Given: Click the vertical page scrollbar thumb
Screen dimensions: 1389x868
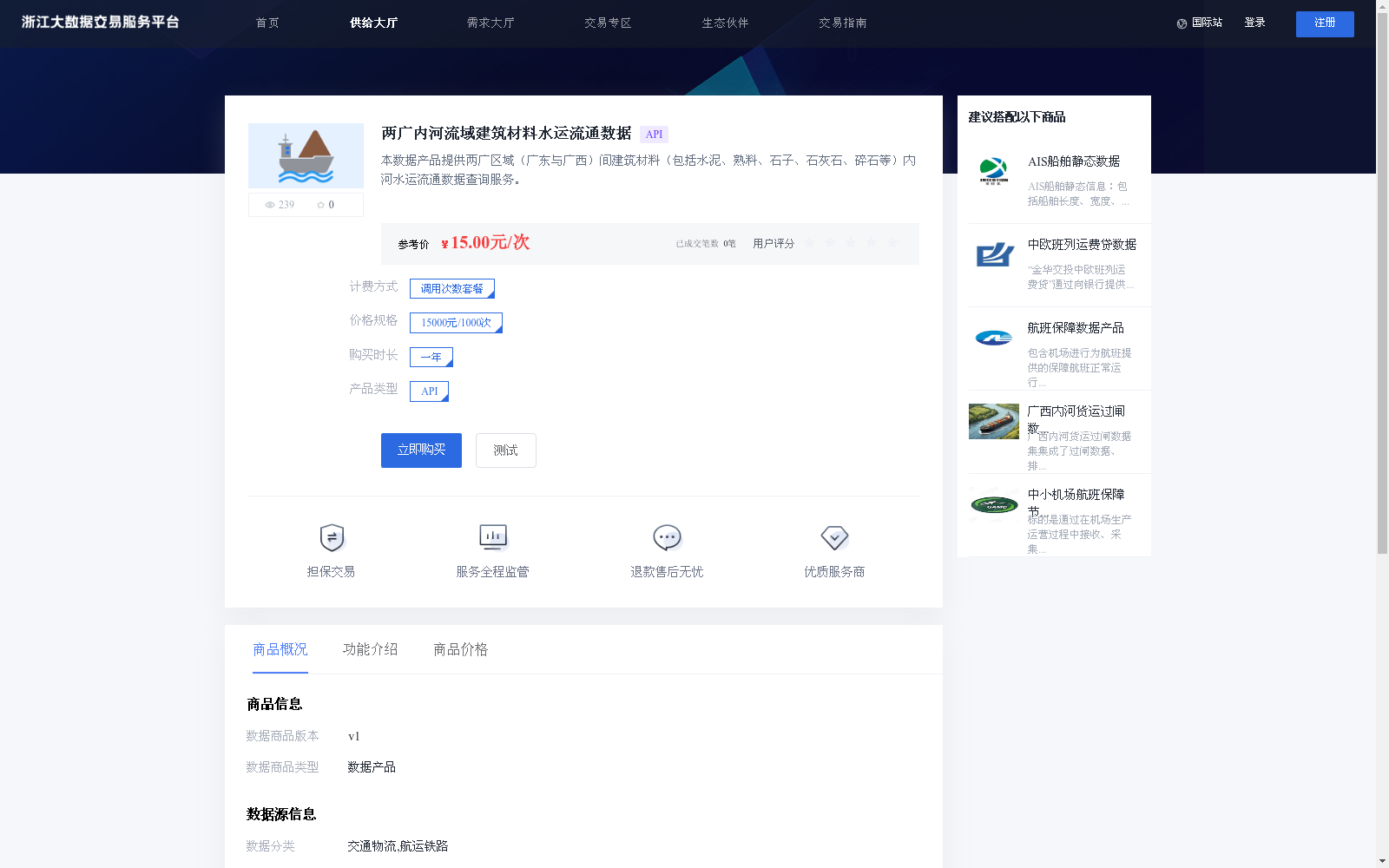Looking at the screenshot, I should coord(1382,282).
